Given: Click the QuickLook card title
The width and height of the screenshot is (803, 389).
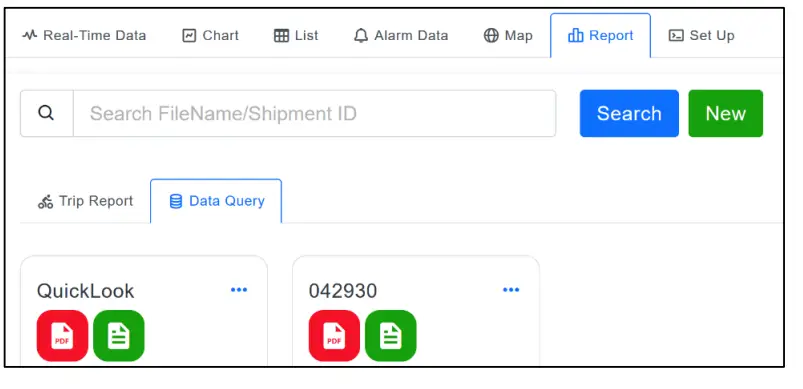Looking at the screenshot, I should (x=86, y=291).
